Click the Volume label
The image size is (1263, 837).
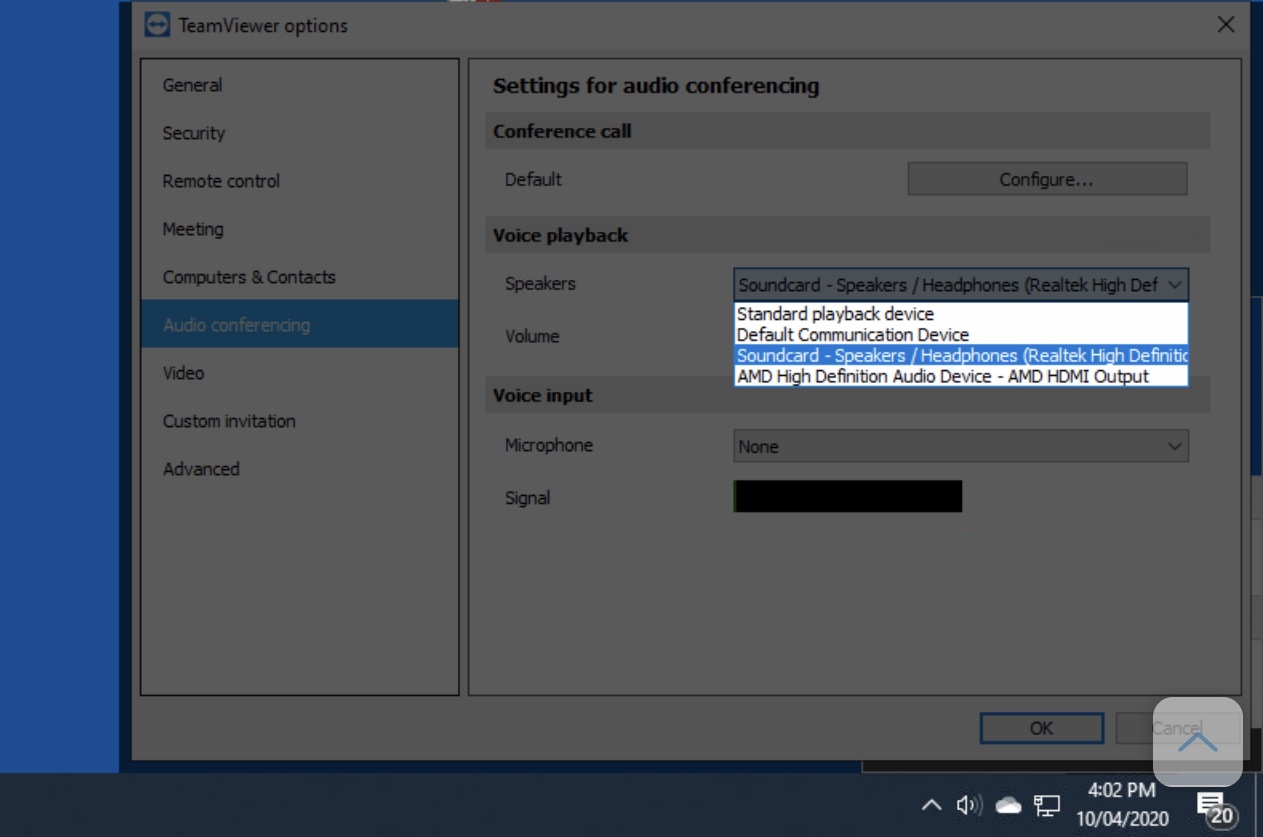[532, 336]
